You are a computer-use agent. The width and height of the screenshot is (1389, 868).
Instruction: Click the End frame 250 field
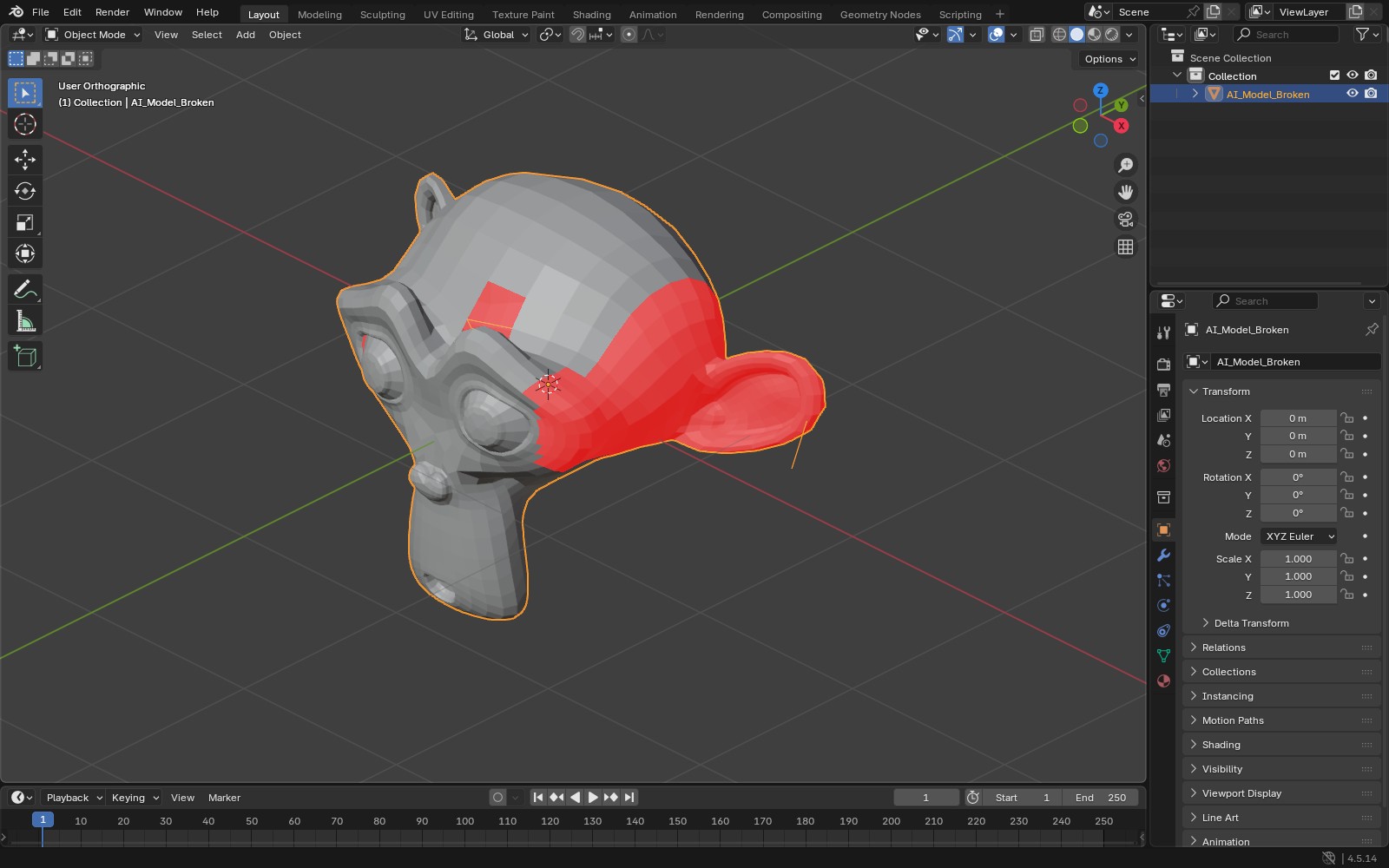(x=1100, y=798)
